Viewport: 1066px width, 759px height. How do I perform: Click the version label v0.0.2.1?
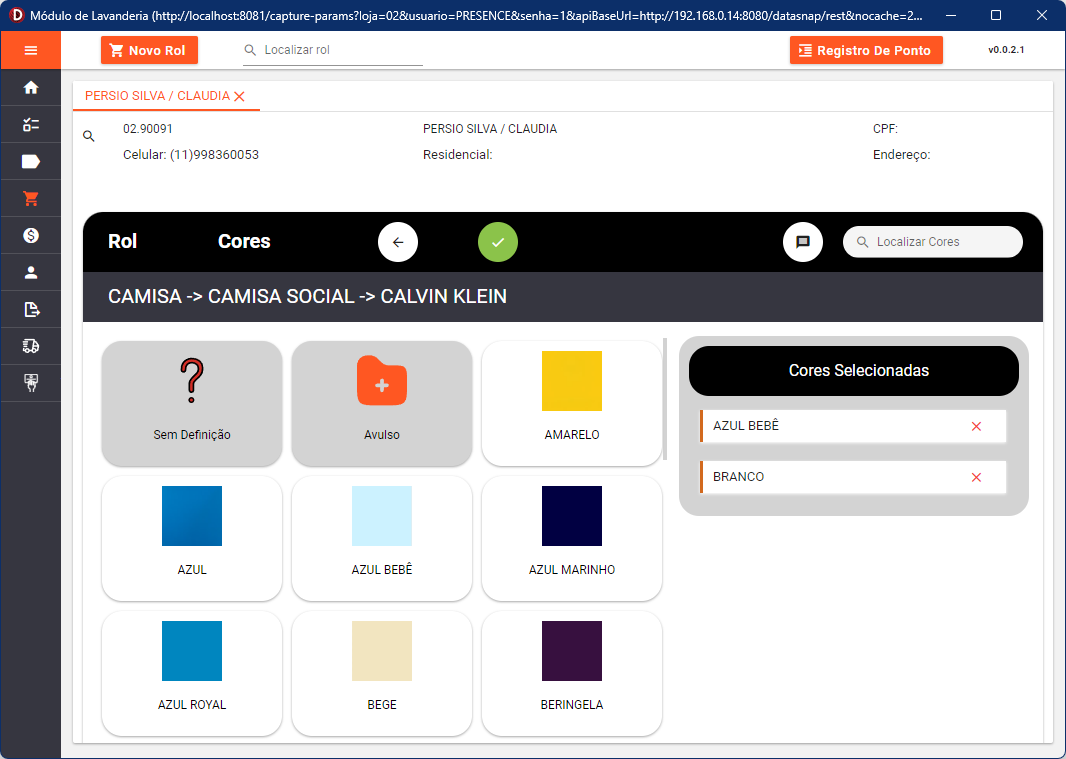click(x=1006, y=50)
